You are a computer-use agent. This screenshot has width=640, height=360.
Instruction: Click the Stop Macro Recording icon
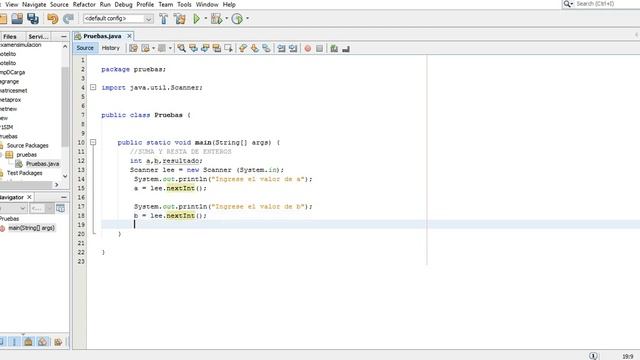(320, 48)
